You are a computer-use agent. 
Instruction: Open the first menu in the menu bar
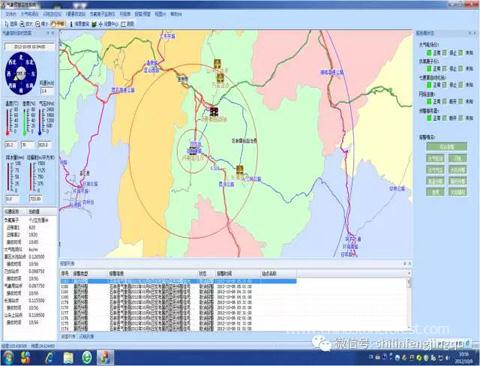(11, 14)
